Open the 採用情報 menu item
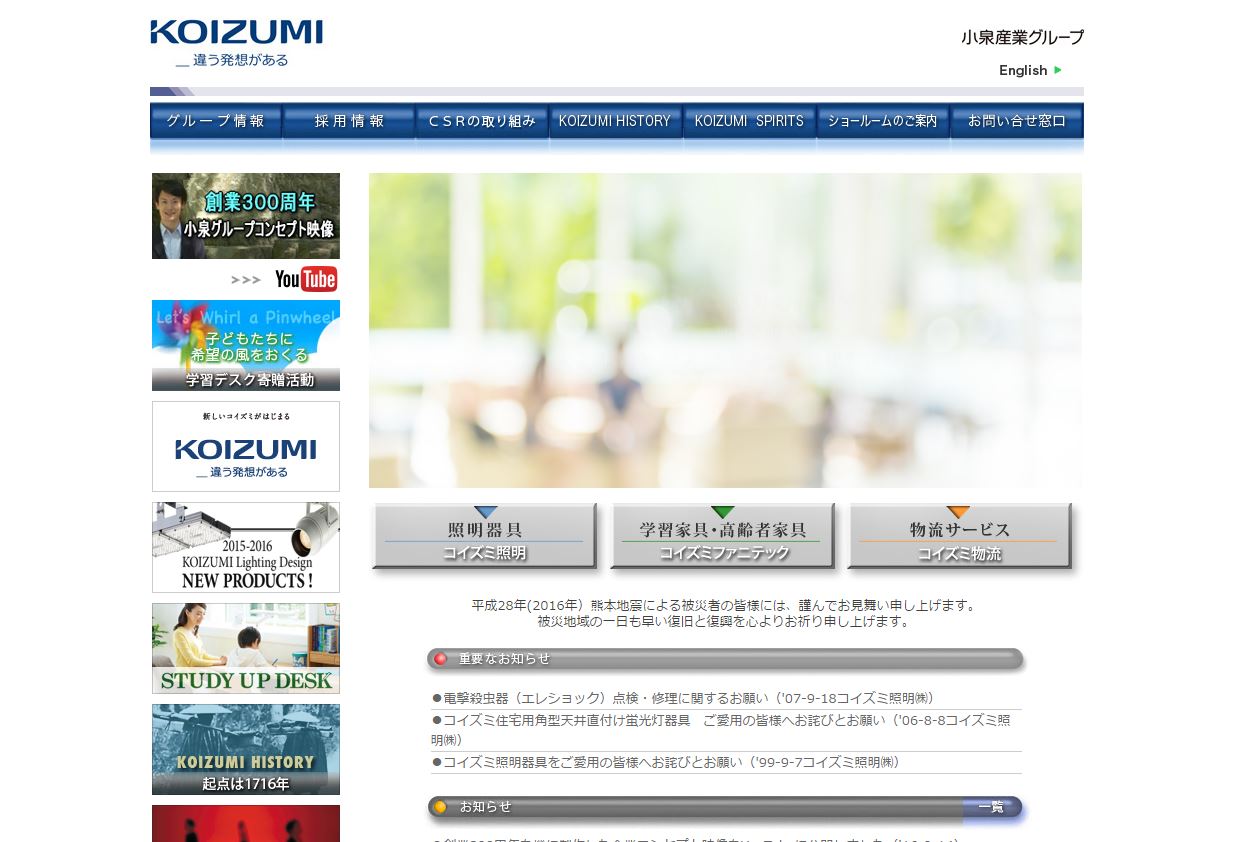The width and height of the screenshot is (1234, 842). 349,121
